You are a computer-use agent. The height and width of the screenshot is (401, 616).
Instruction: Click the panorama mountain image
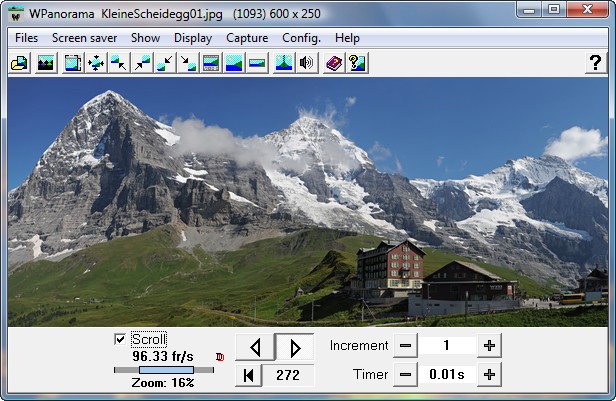pyautogui.click(x=308, y=202)
